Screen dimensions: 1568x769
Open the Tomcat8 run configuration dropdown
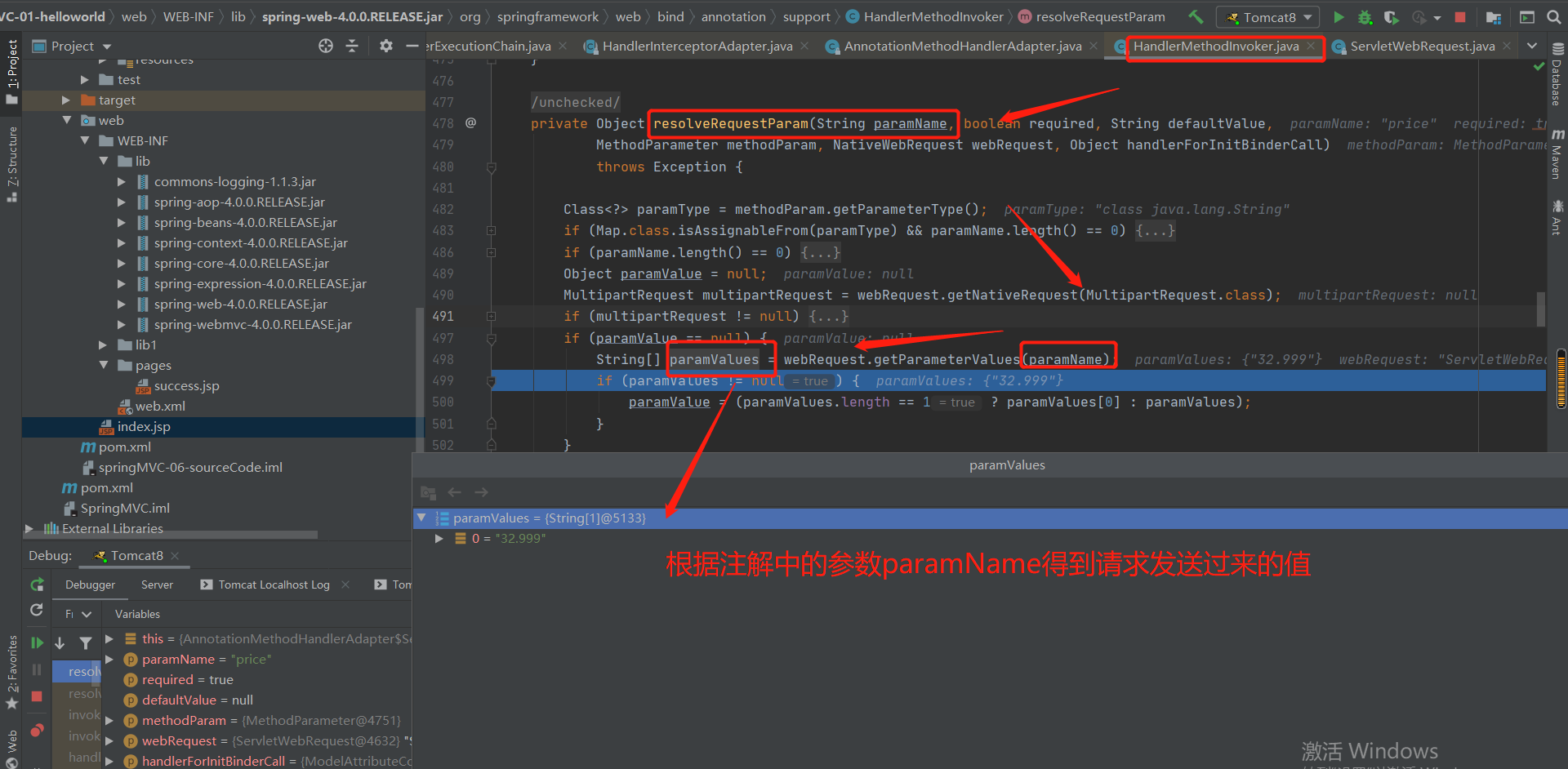(x=1268, y=17)
